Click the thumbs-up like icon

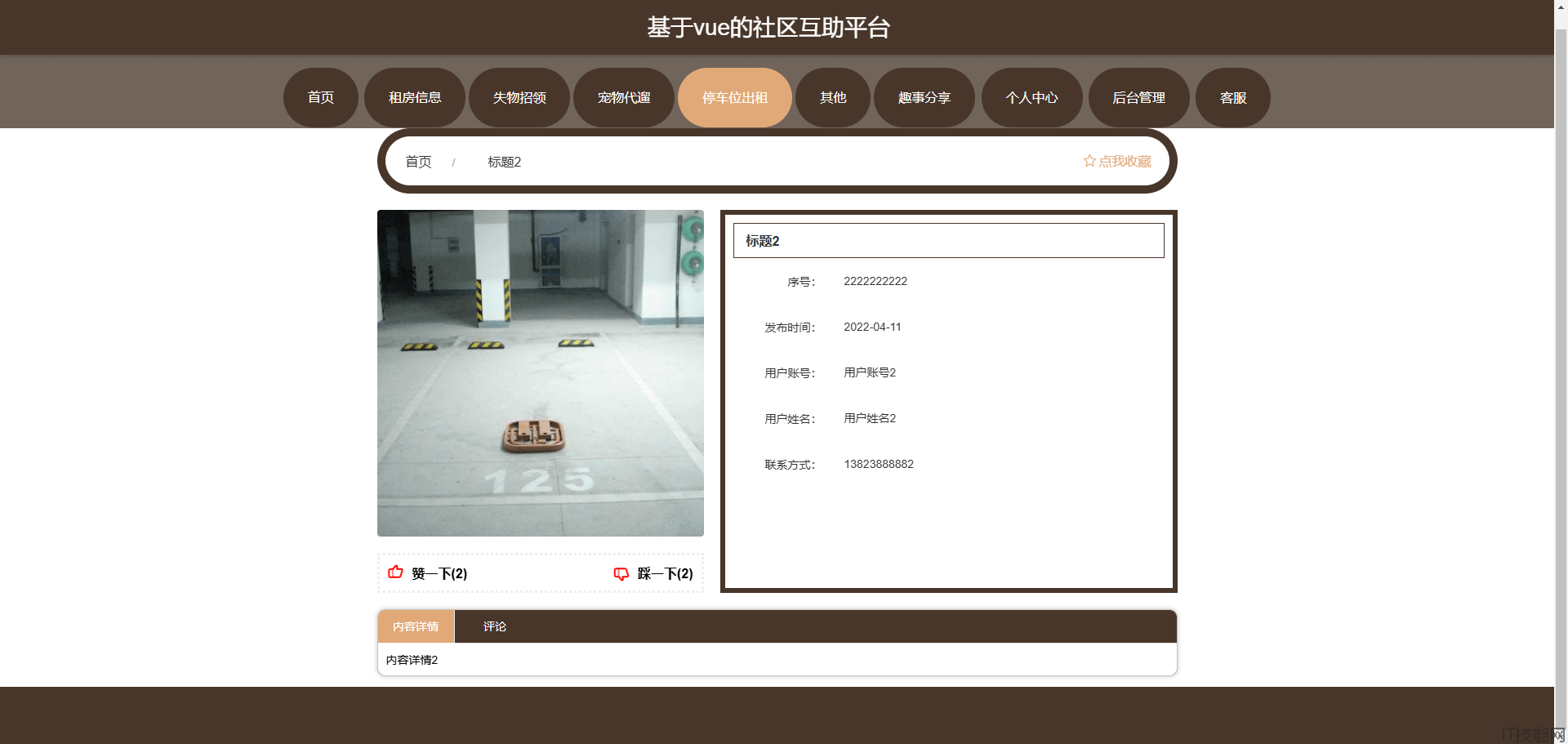pyautogui.click(x=395, y=572)
